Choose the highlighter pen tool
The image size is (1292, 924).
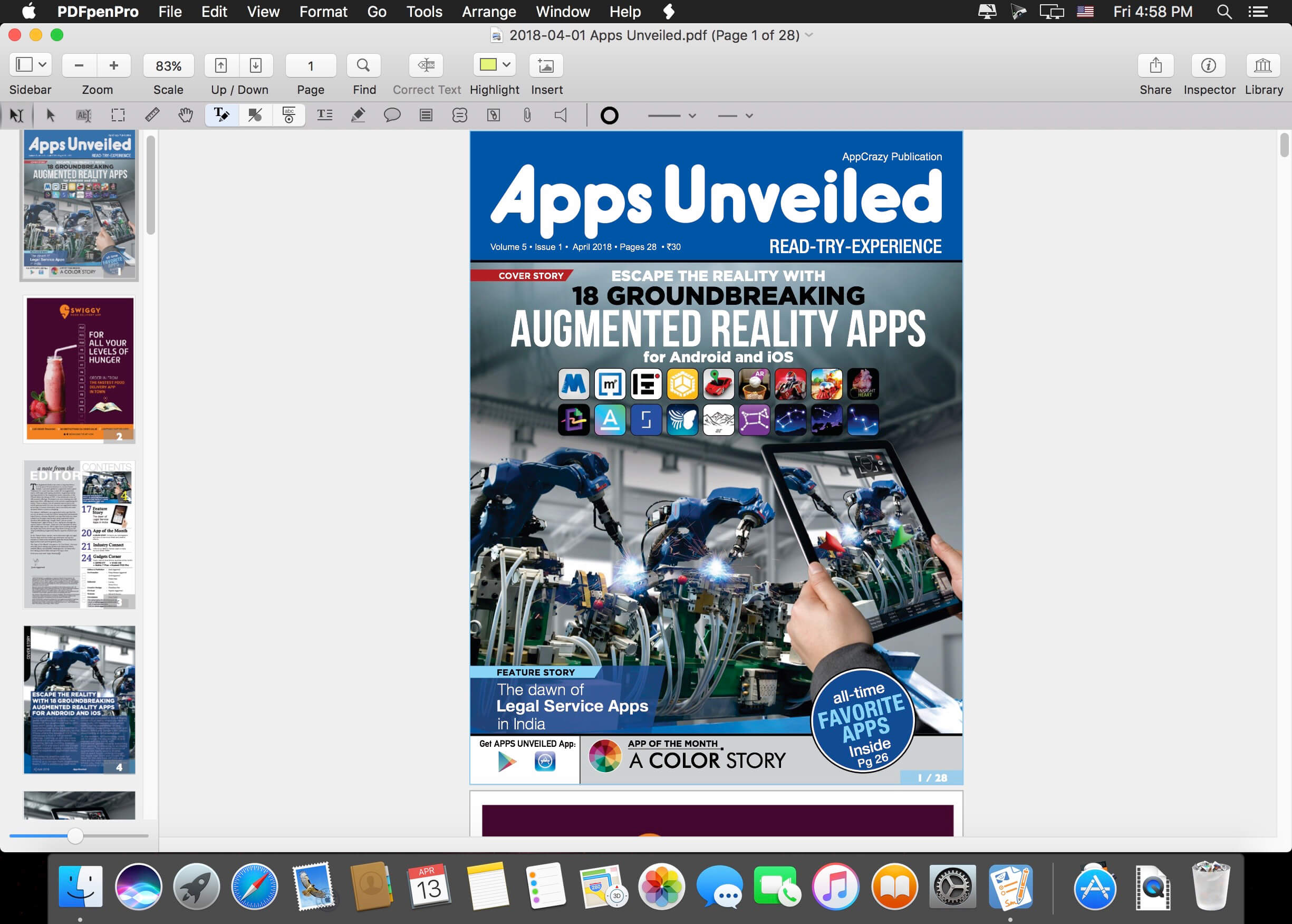click(x=359, y=115)
